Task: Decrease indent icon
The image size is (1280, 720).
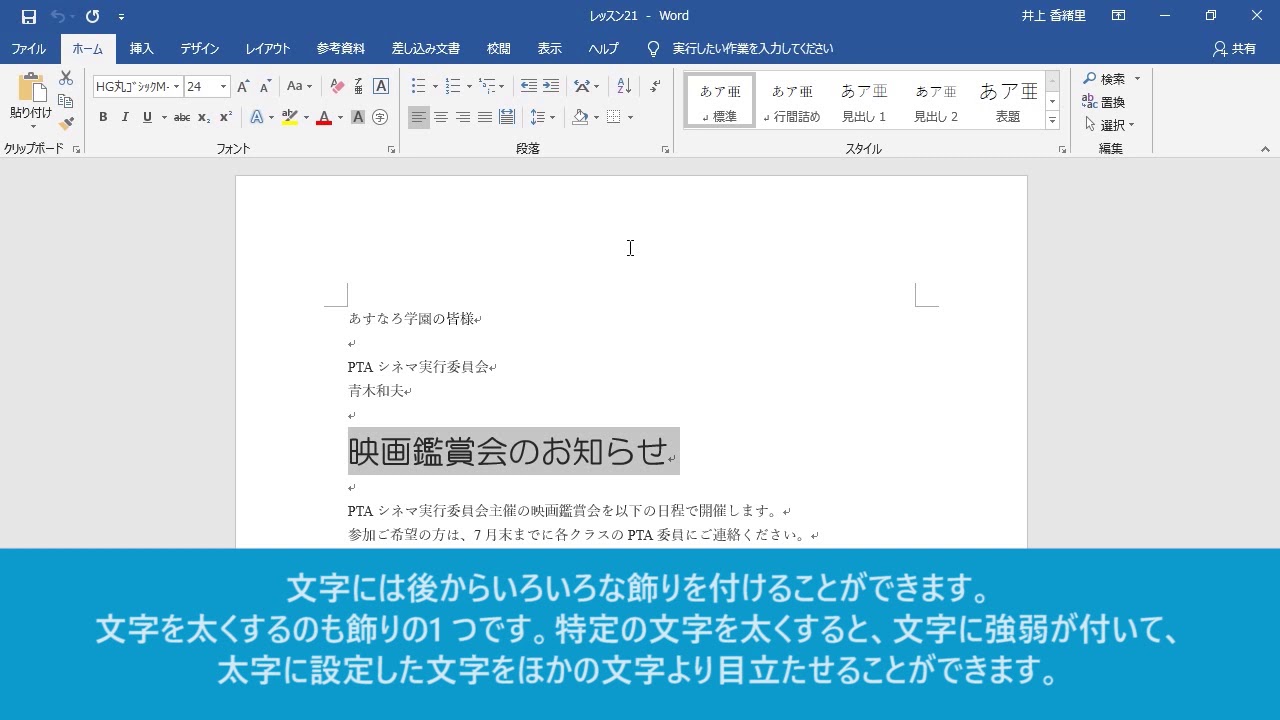Action: pos(529,87)
